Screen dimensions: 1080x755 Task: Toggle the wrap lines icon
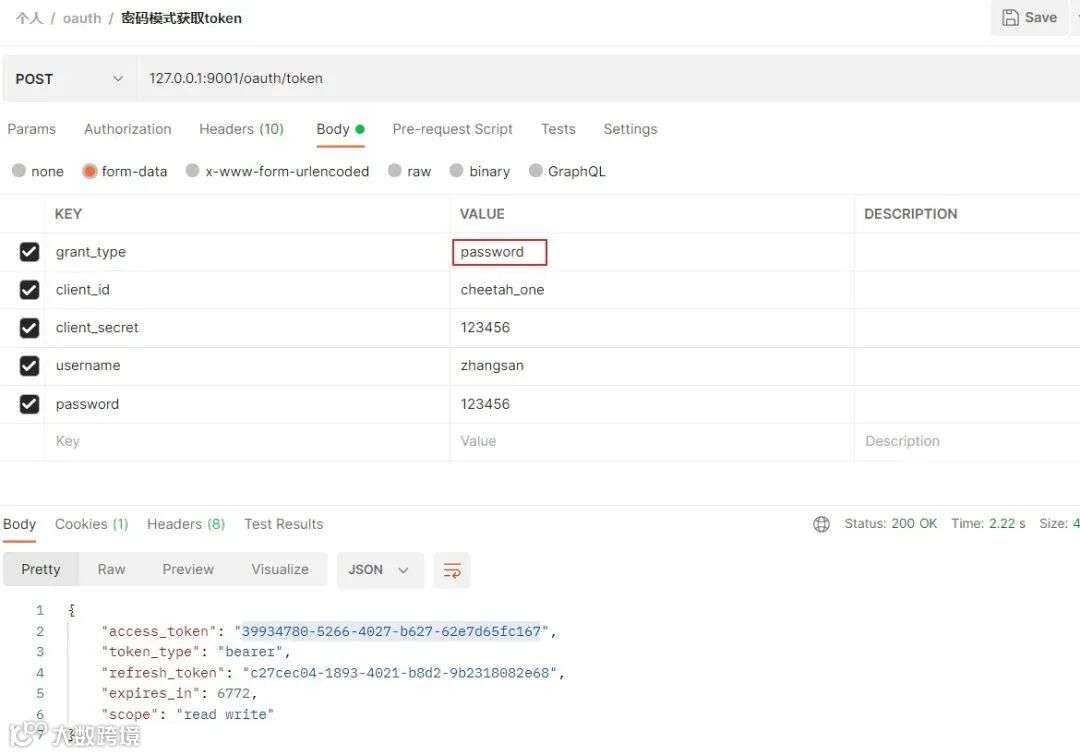[452, 570]
